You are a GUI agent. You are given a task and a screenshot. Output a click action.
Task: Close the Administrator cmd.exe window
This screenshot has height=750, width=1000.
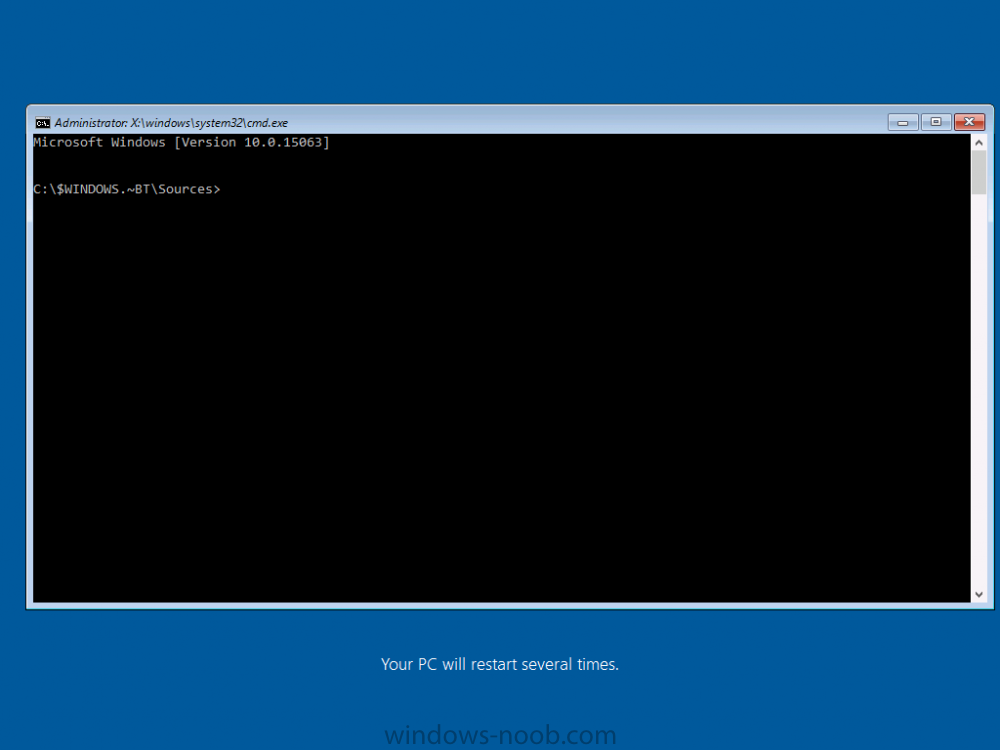pyautogui.click(x=969, y=122)
